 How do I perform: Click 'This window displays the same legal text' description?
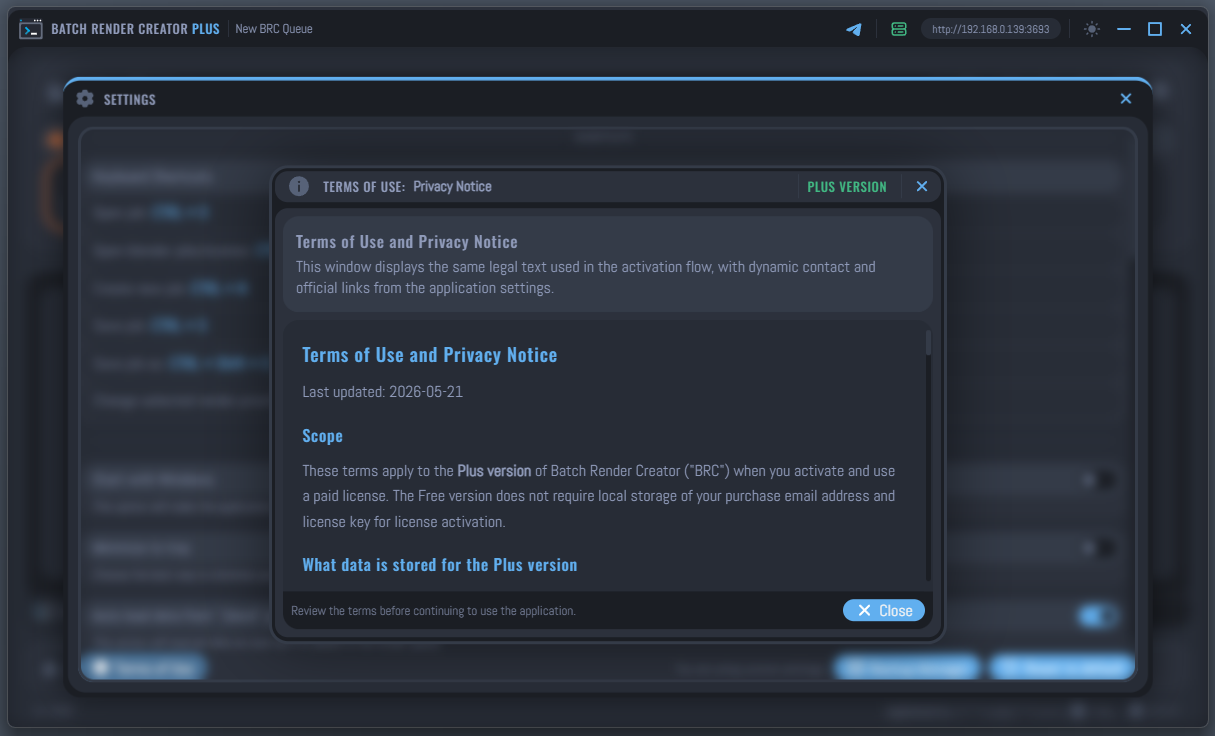click(586, 278)
